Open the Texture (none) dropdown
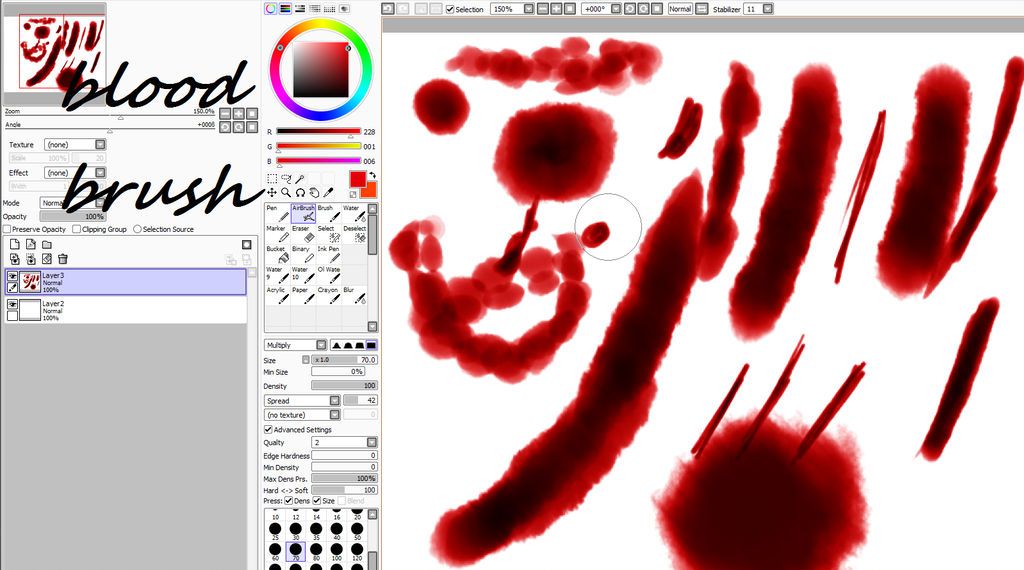Viewport: 1024px width, 570px height. tap(74, 144)
